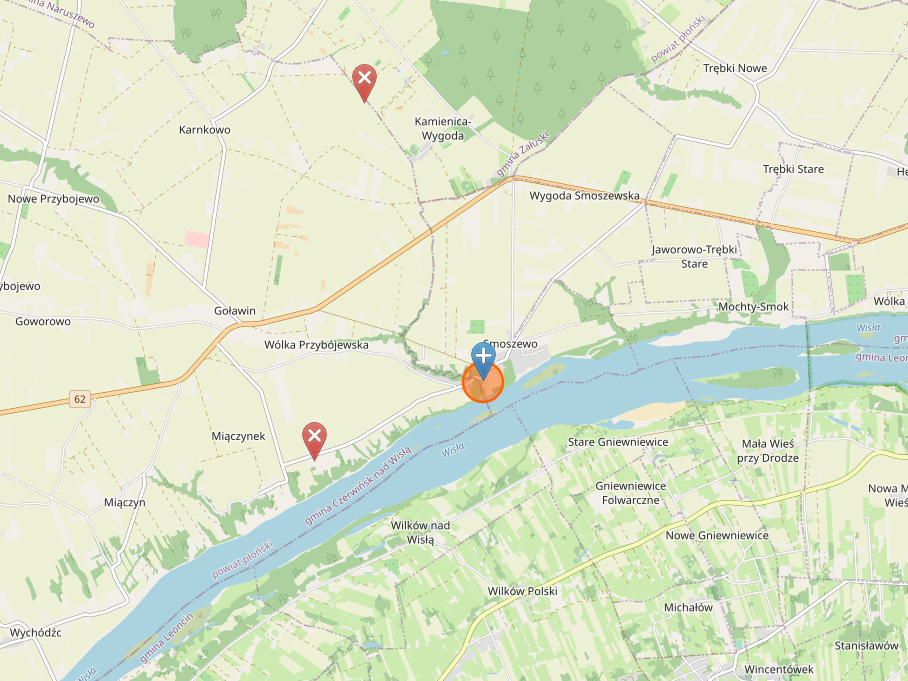The width and height of the screenshot is (908, 681).
Task: Click the road 62 shield badge
Action: click(80, 399)
